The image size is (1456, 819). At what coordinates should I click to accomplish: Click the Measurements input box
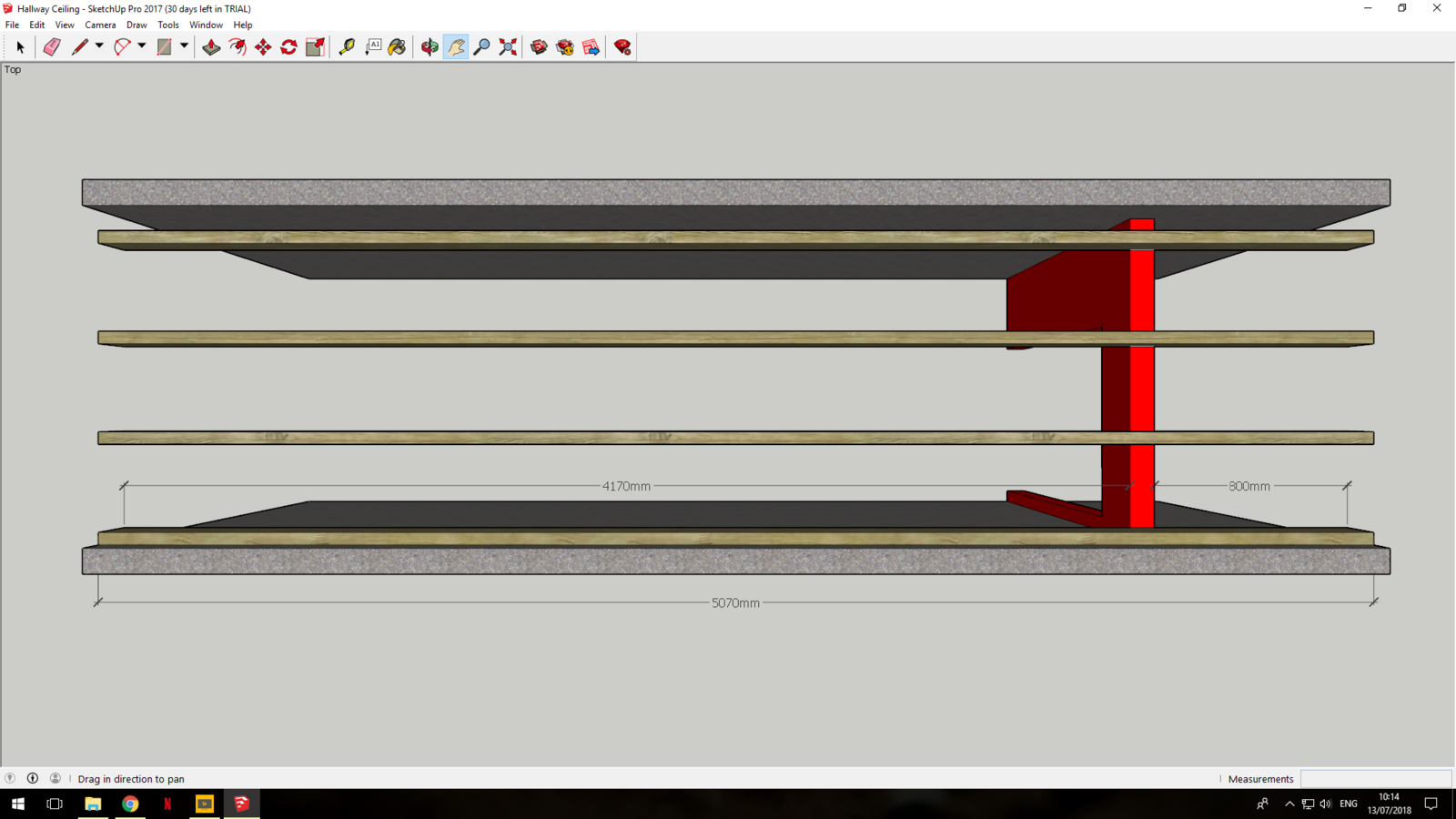pyautogui.click(x=1375, y=779)
